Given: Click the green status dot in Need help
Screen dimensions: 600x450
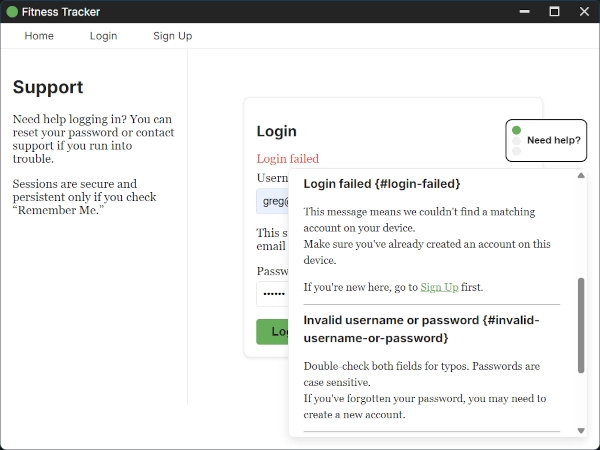Looking at the screenshot, I should pos(516,130).
